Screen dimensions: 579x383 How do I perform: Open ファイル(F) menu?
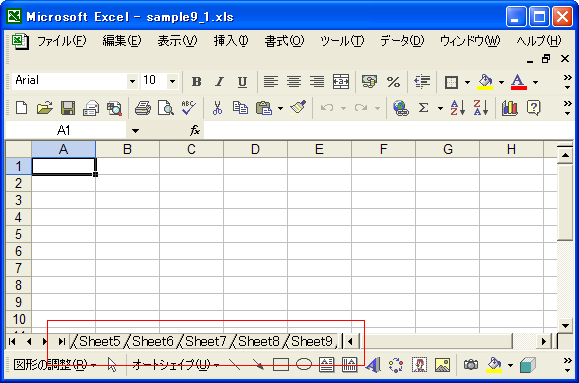pos(61,41)
